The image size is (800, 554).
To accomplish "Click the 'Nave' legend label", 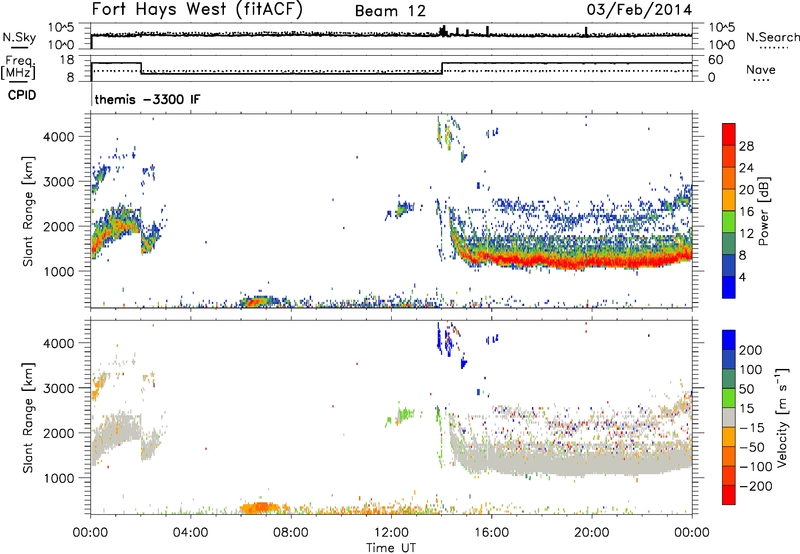I will (761, 69).
